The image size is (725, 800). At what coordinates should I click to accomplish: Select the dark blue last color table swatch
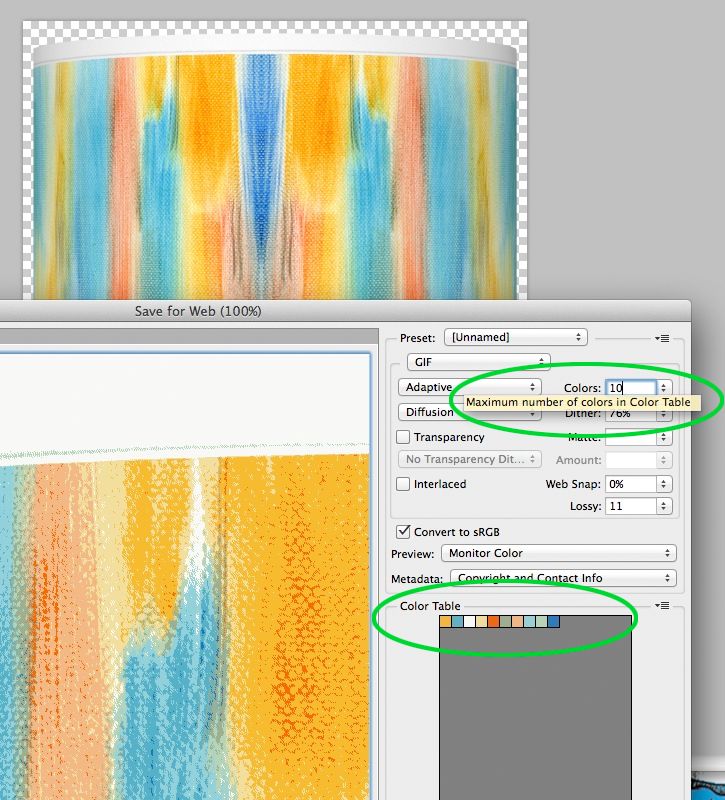(554, 622)
